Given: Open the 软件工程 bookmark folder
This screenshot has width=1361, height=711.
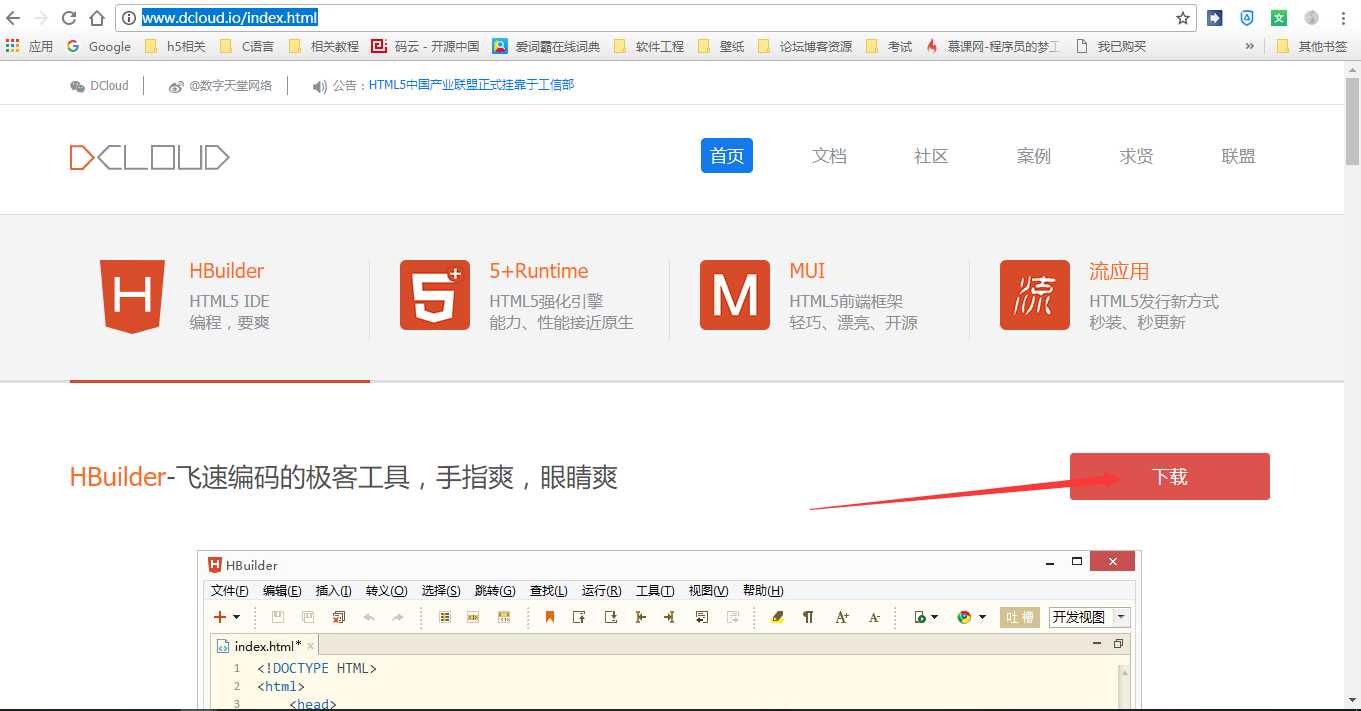Looking at the screenshot, I should click(648, 46).
